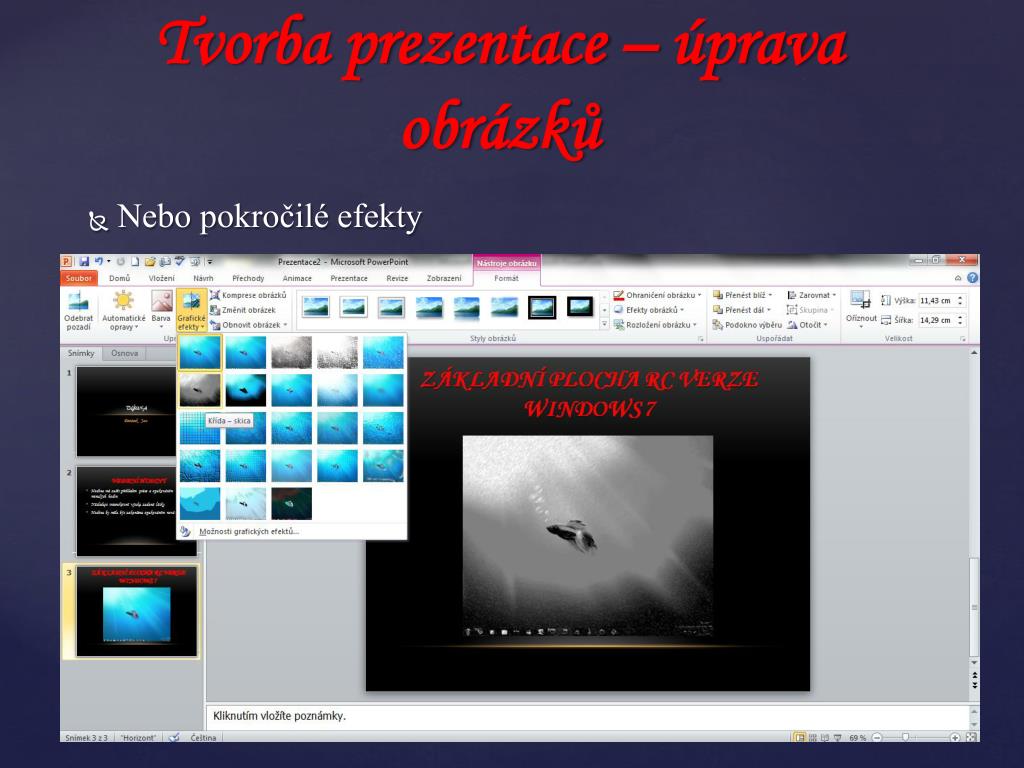Click the zoom slider handle
Screen dimensions: 1024x768
click(905, 737)
